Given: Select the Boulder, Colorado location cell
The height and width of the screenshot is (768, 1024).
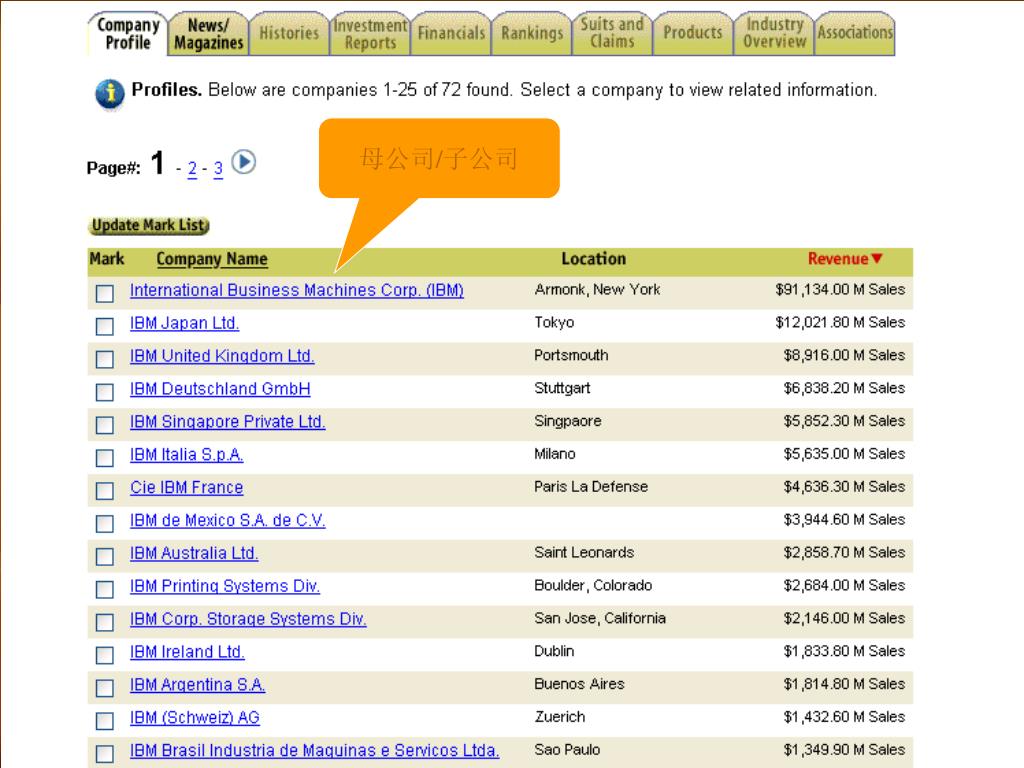Looking at the screenshot, I should 593,585.
